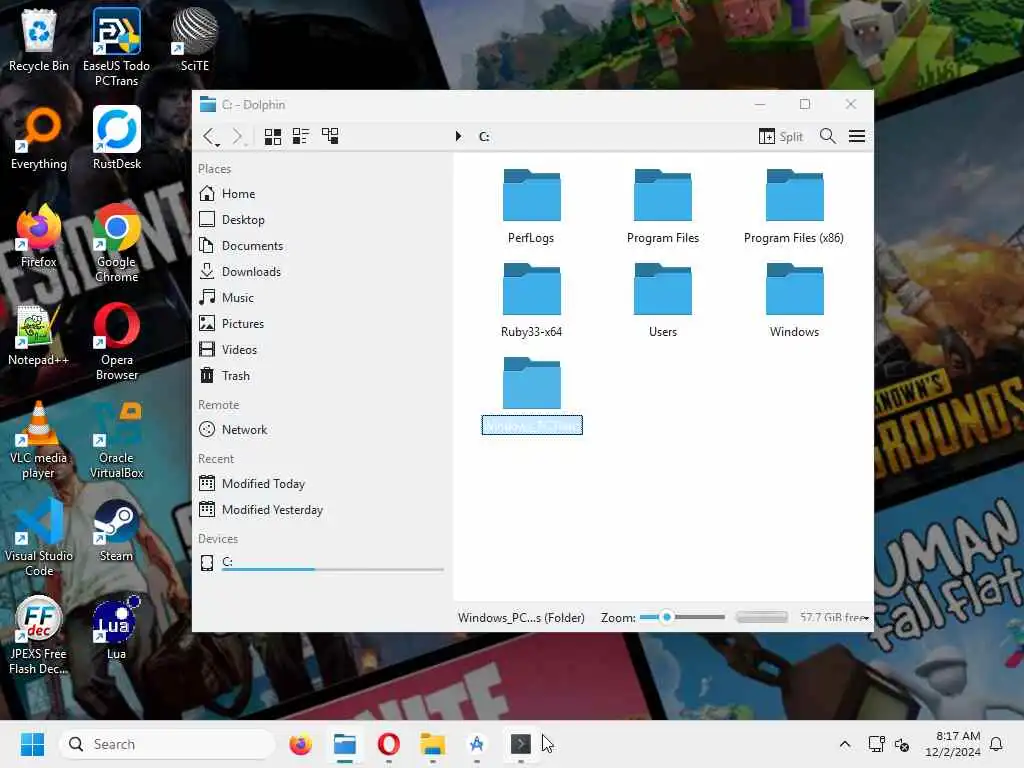Click the taskbar Search box
This screenshot has width=1024, height=768.
(167, 744)
